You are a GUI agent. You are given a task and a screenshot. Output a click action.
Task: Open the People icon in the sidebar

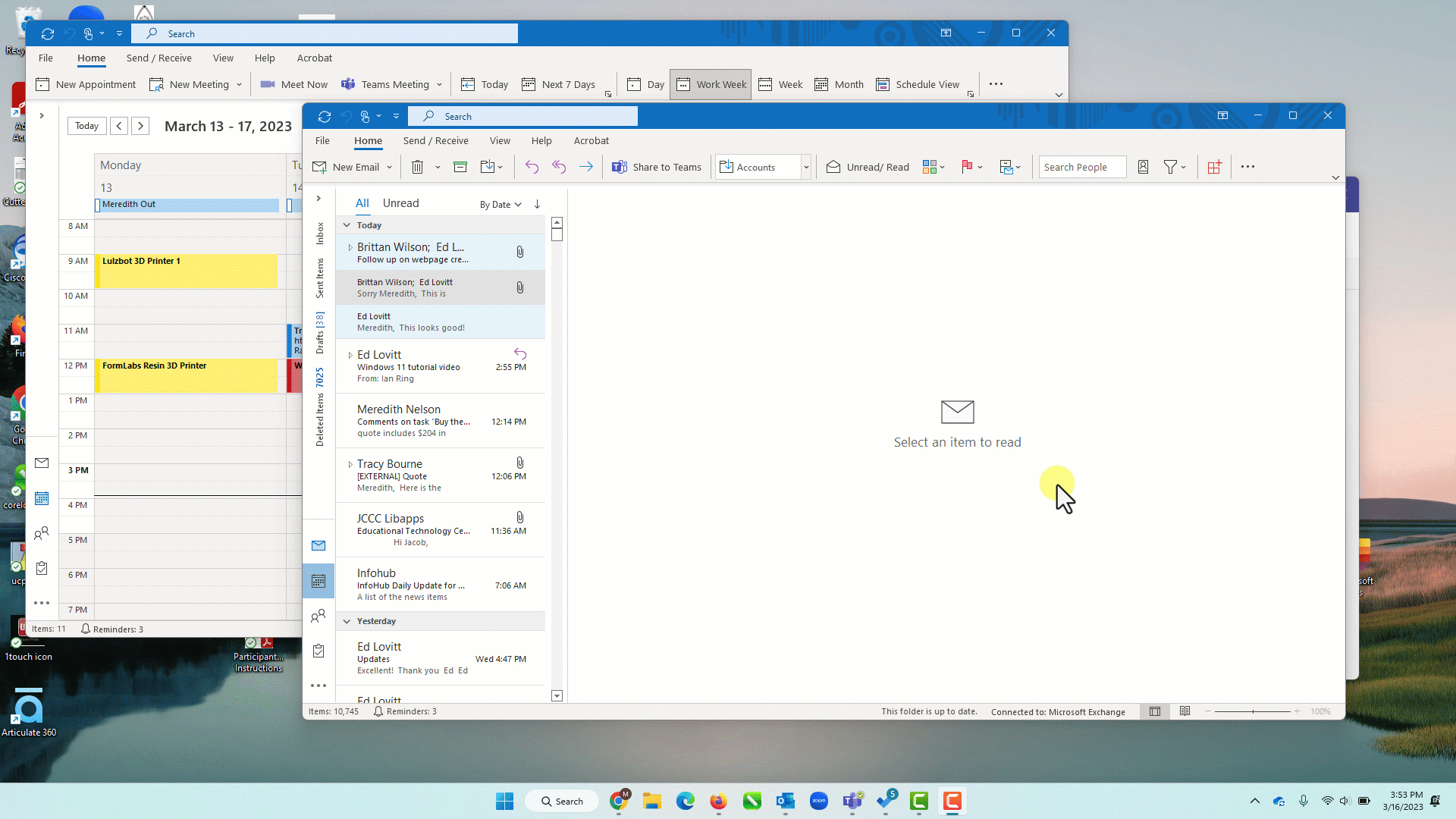[x=318, y=616]
